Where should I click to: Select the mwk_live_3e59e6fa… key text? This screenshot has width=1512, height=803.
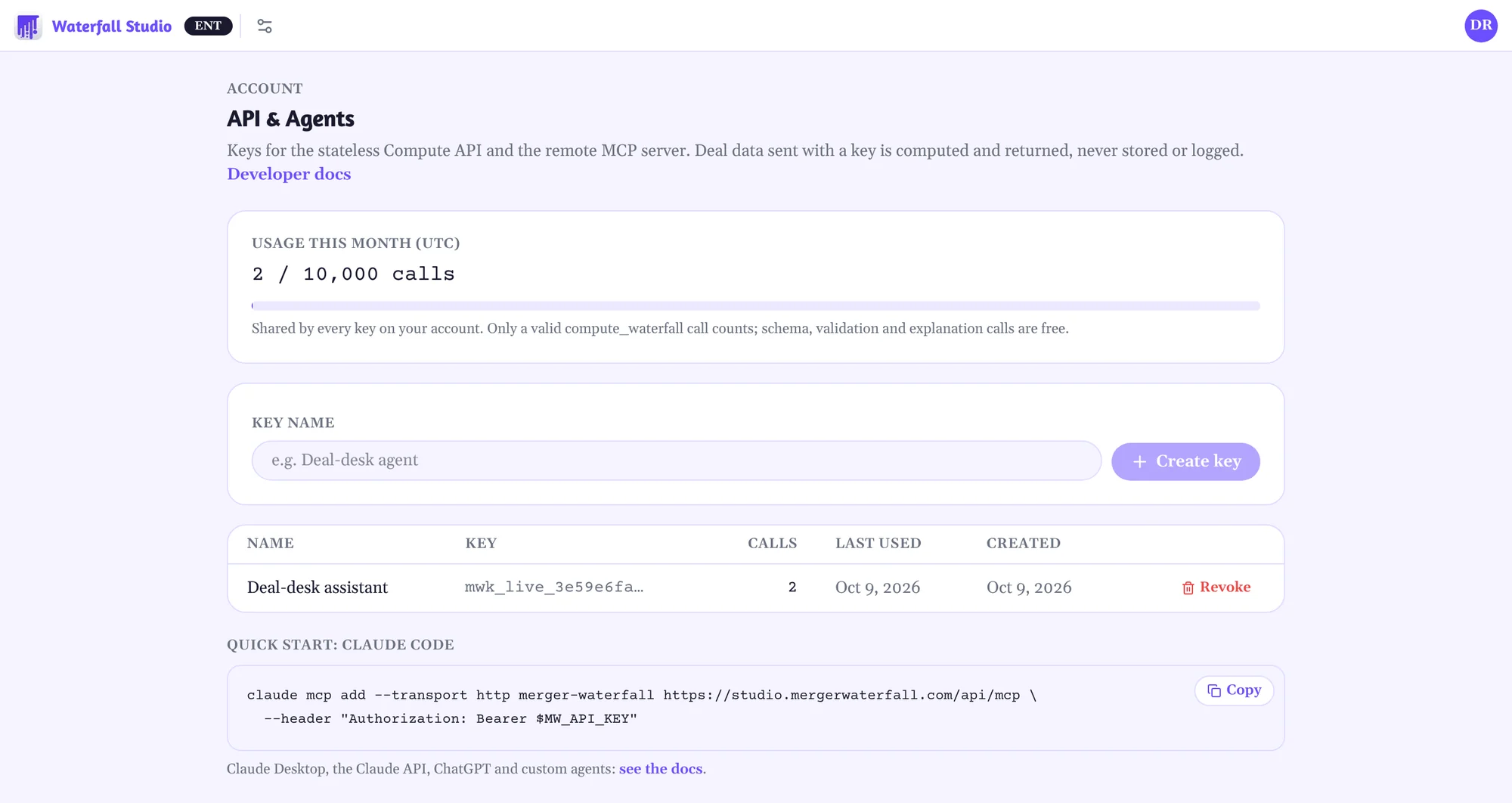554,588
